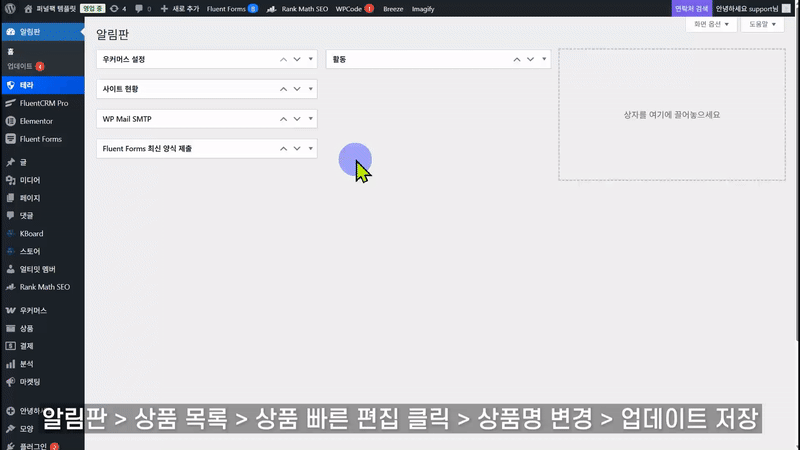Click the Fluent Forms blue count badge
Screen dimensions: 800x450
253,9
